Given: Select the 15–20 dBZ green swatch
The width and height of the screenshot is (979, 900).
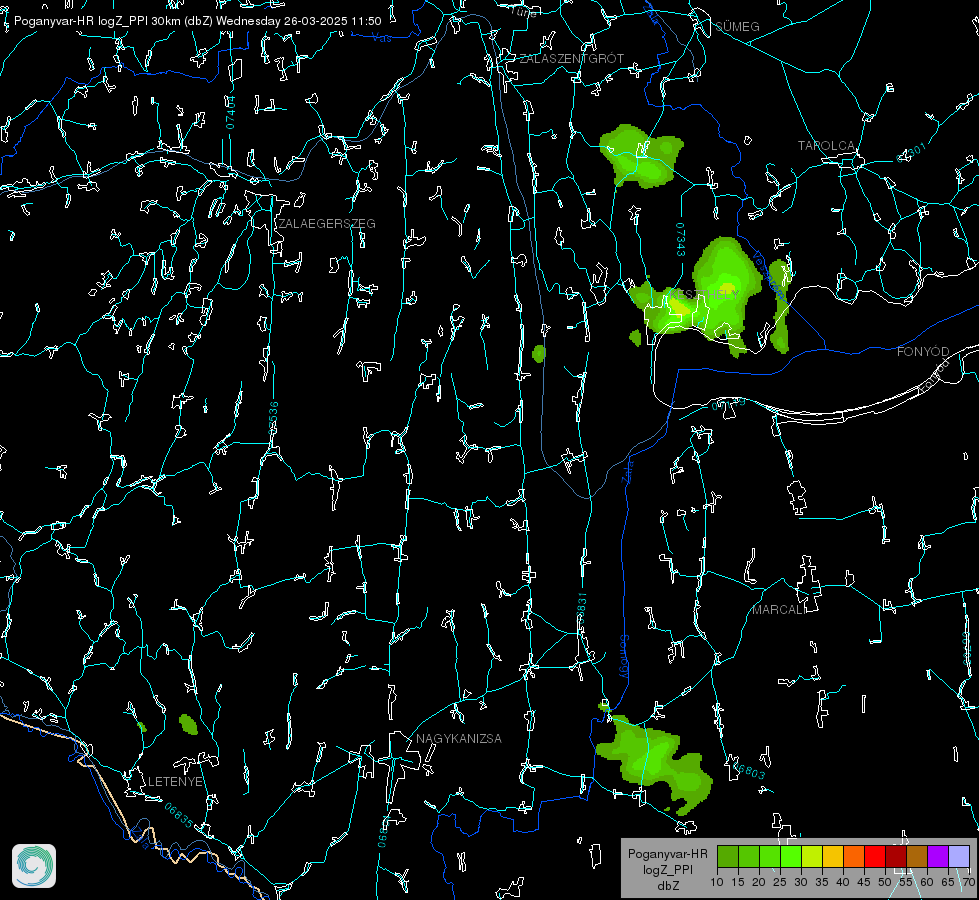Looking at the screenshot, I should pyautogui.click(x=749, y=856).
